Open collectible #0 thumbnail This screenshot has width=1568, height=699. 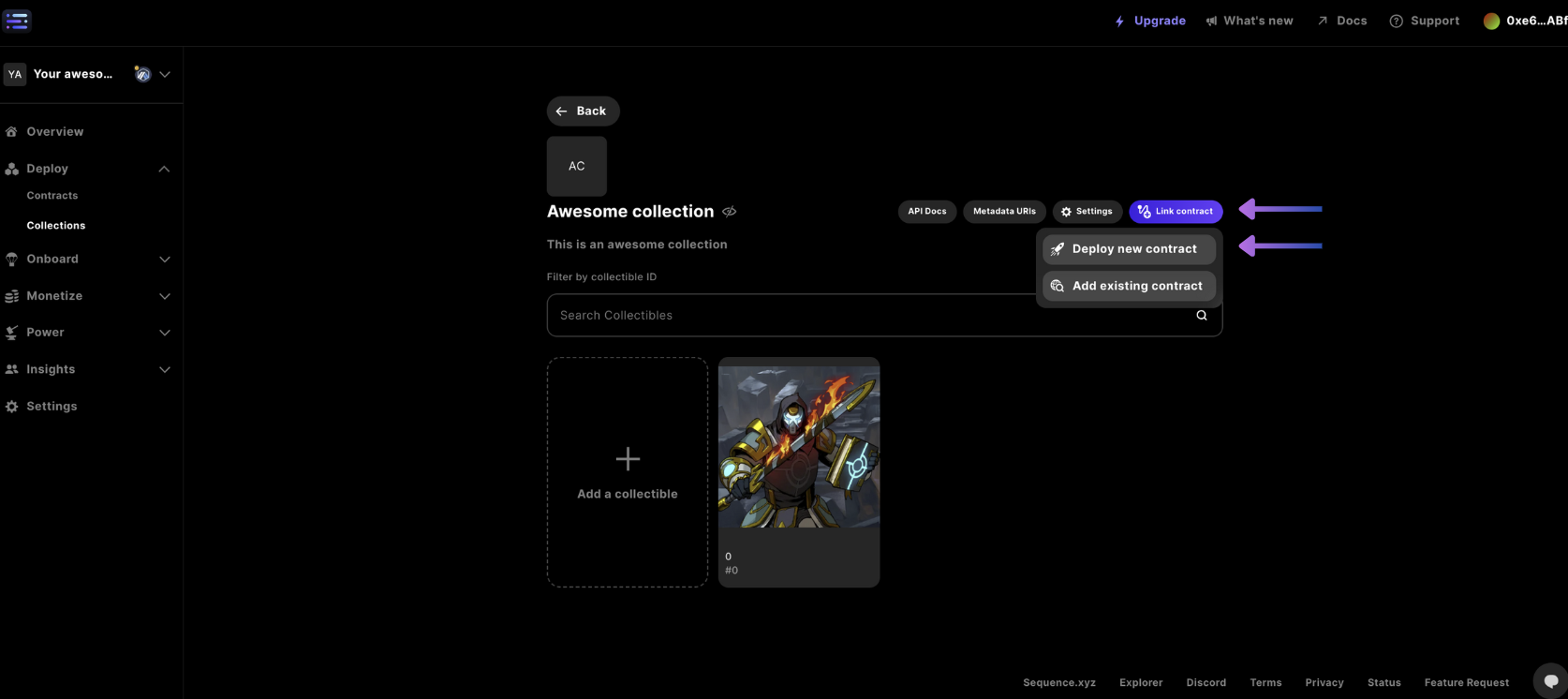point(798,447)
